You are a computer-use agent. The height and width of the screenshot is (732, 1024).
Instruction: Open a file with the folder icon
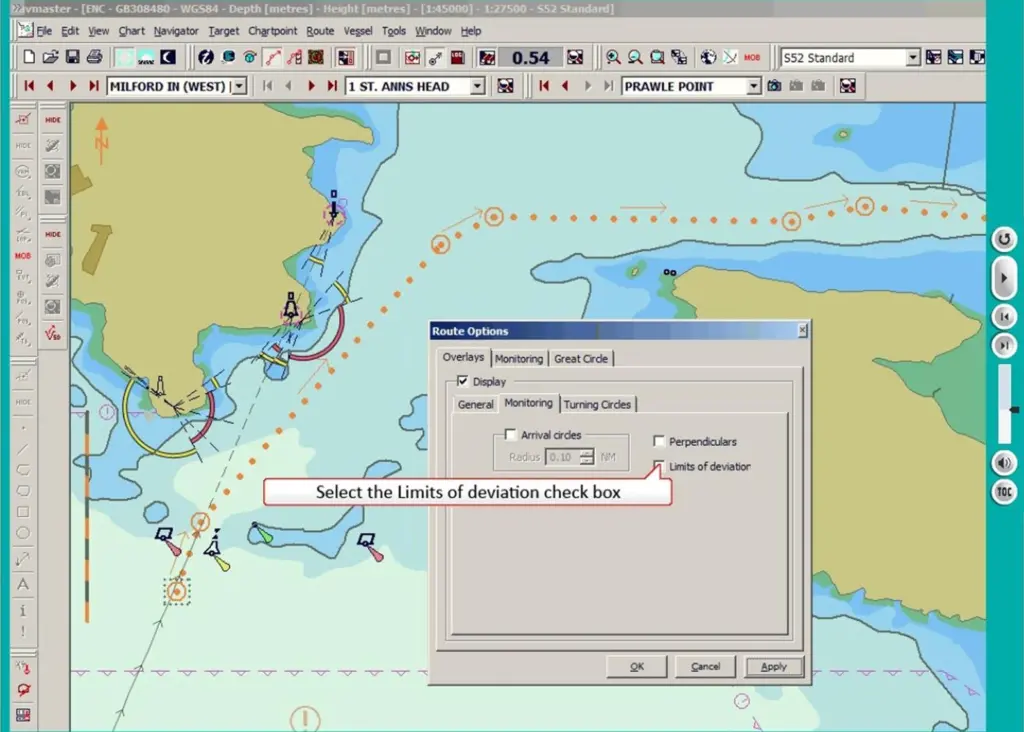50,57
